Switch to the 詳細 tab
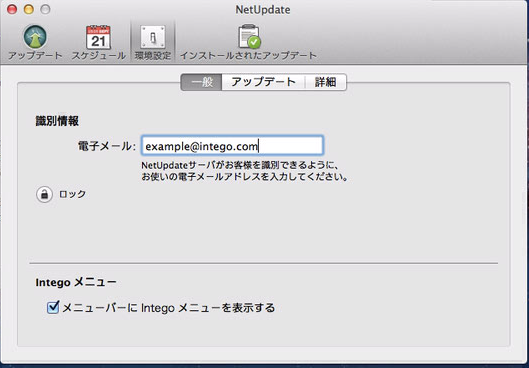The width and height of the screenshot is (529, 368). [x=326, y=82]
